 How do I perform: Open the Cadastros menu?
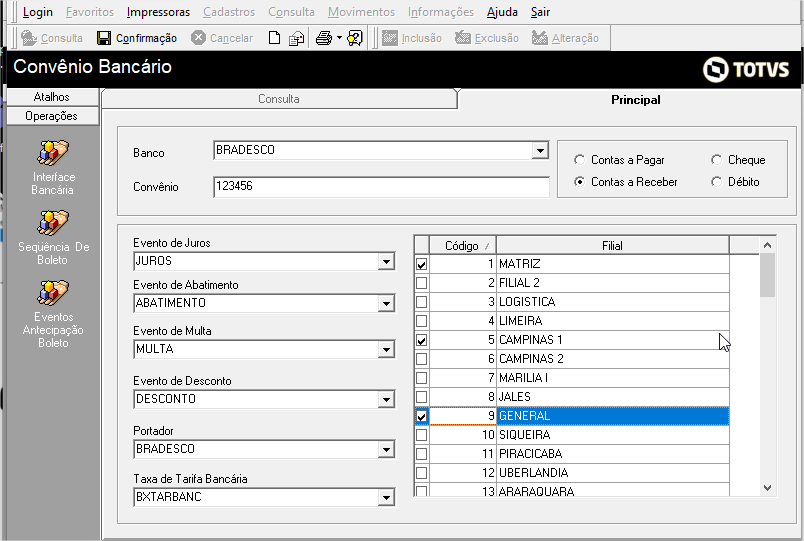coord(229,12)
